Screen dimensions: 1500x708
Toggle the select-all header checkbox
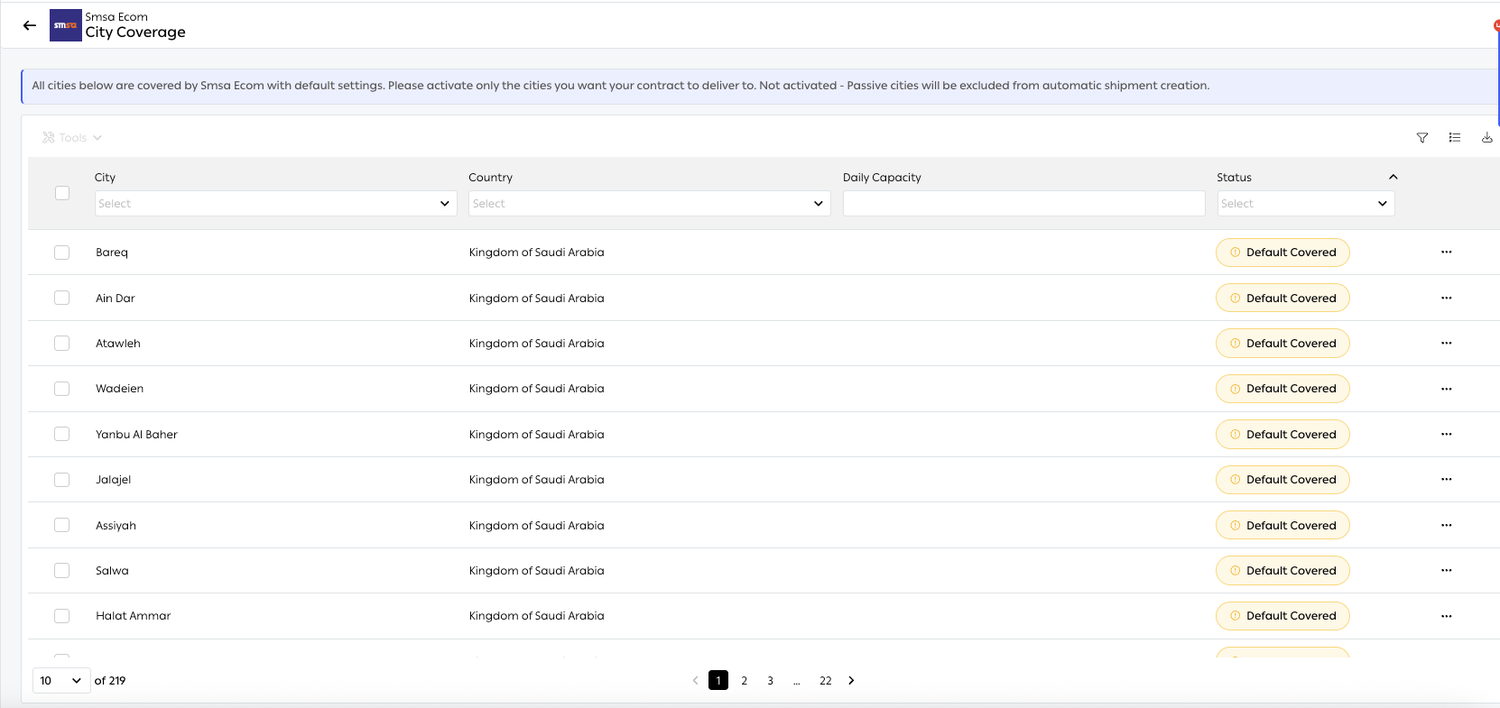click(x=62, y=193)
